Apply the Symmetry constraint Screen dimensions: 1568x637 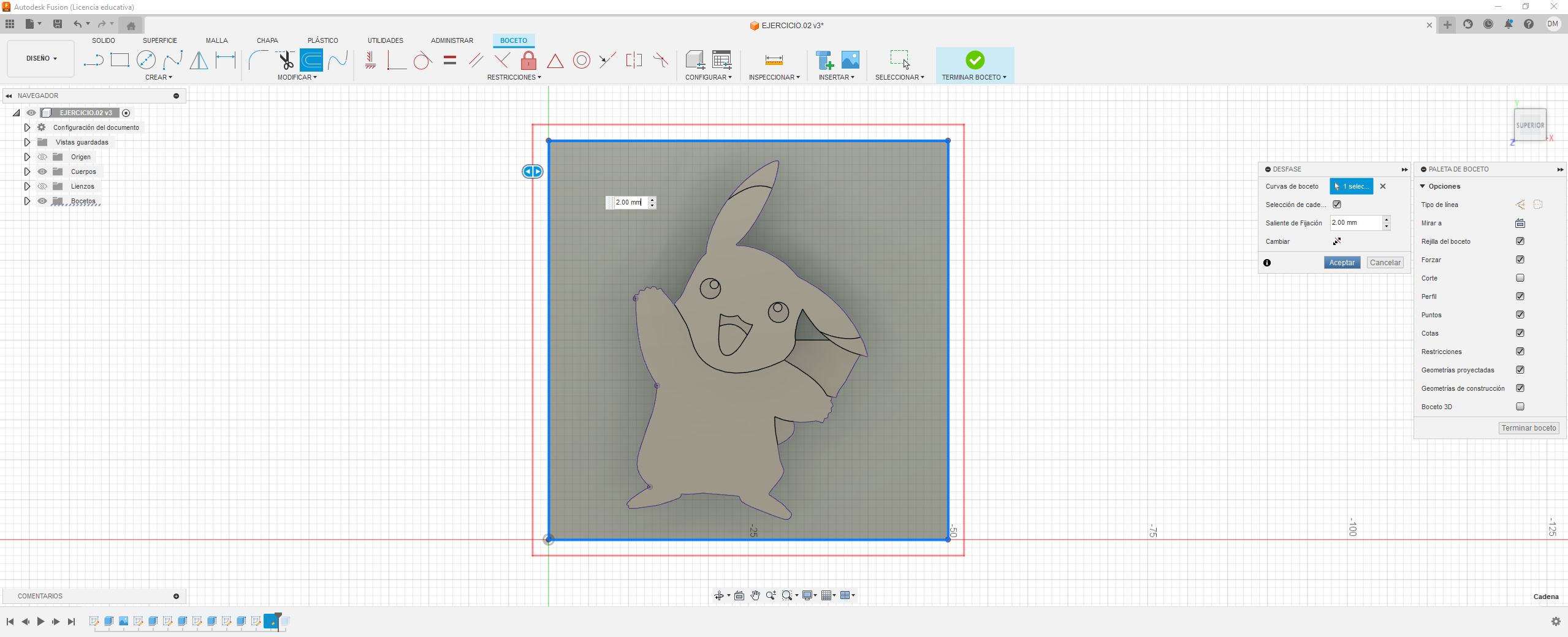(x=634, y=60)
